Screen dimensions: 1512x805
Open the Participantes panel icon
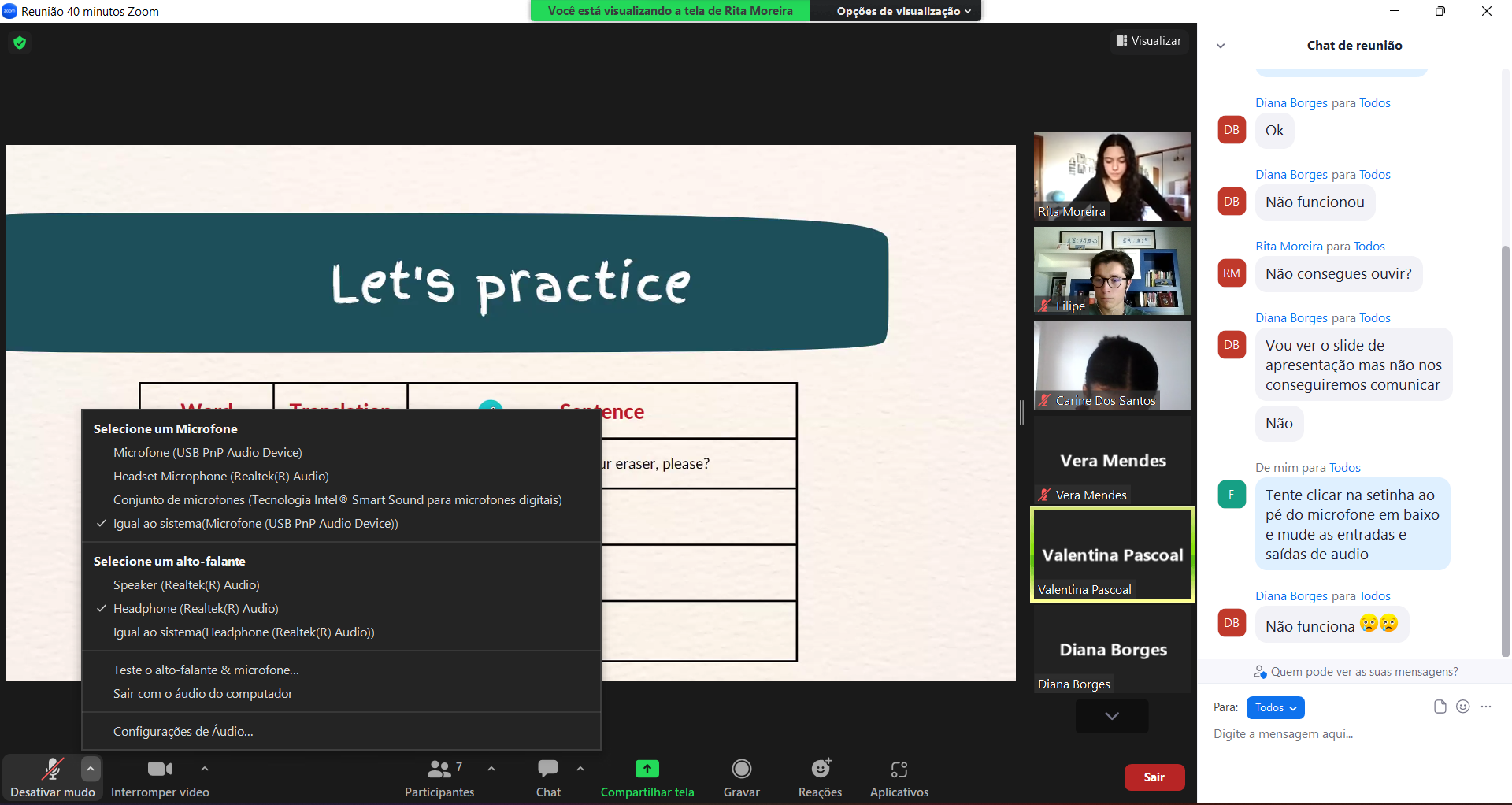[439, 769]
